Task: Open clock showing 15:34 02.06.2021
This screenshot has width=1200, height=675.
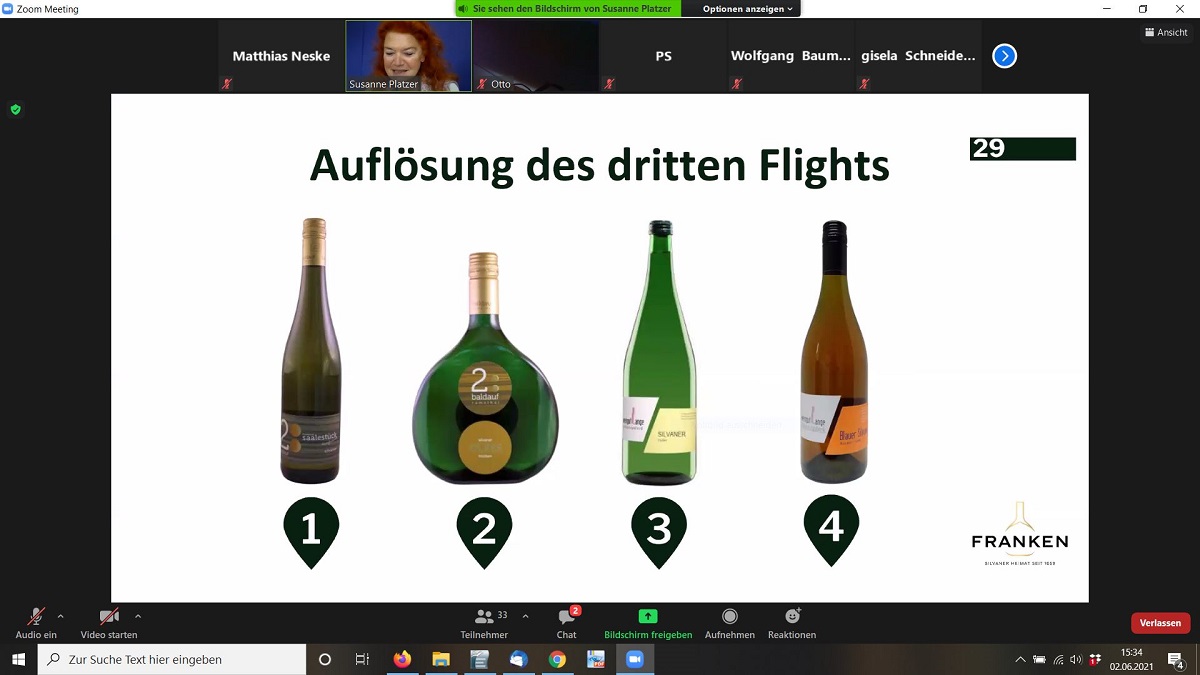Action: [1132, 659]
